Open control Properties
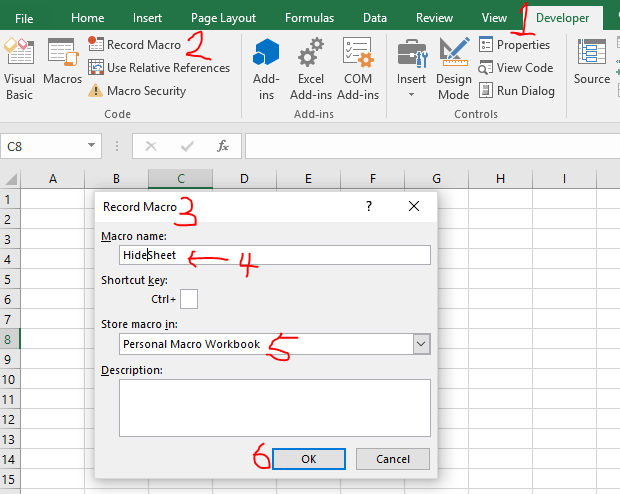The image size is (620, 494). click(x=514, y=45)
